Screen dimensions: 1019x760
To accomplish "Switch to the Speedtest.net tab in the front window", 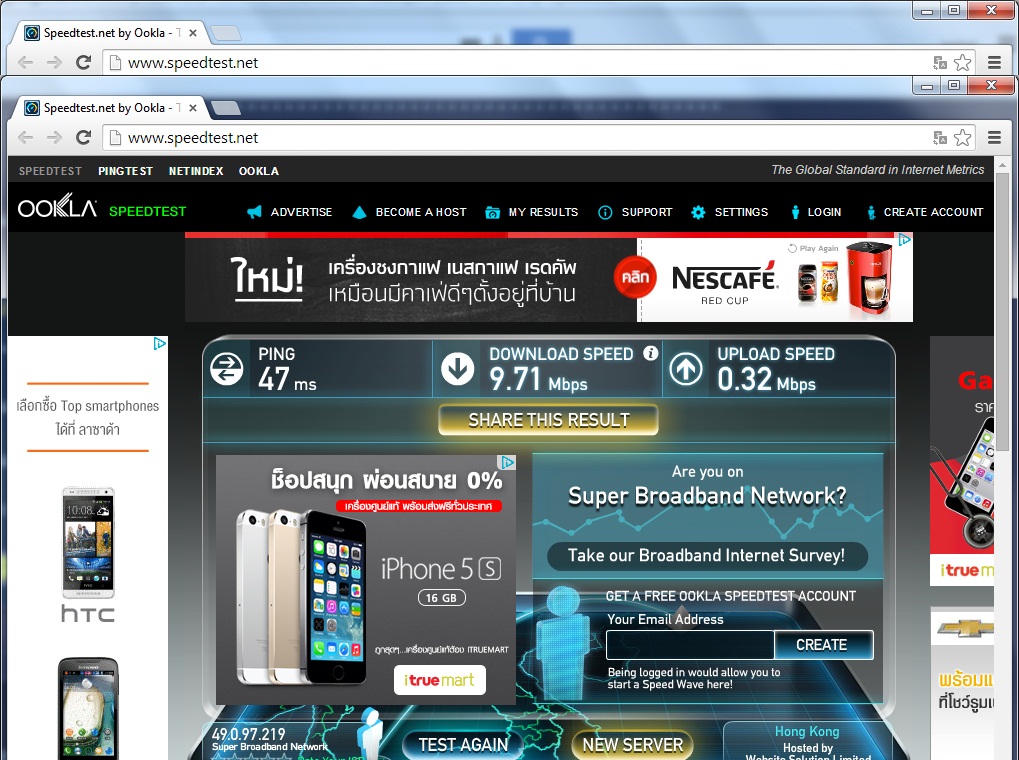I will [x=109, y=108].
